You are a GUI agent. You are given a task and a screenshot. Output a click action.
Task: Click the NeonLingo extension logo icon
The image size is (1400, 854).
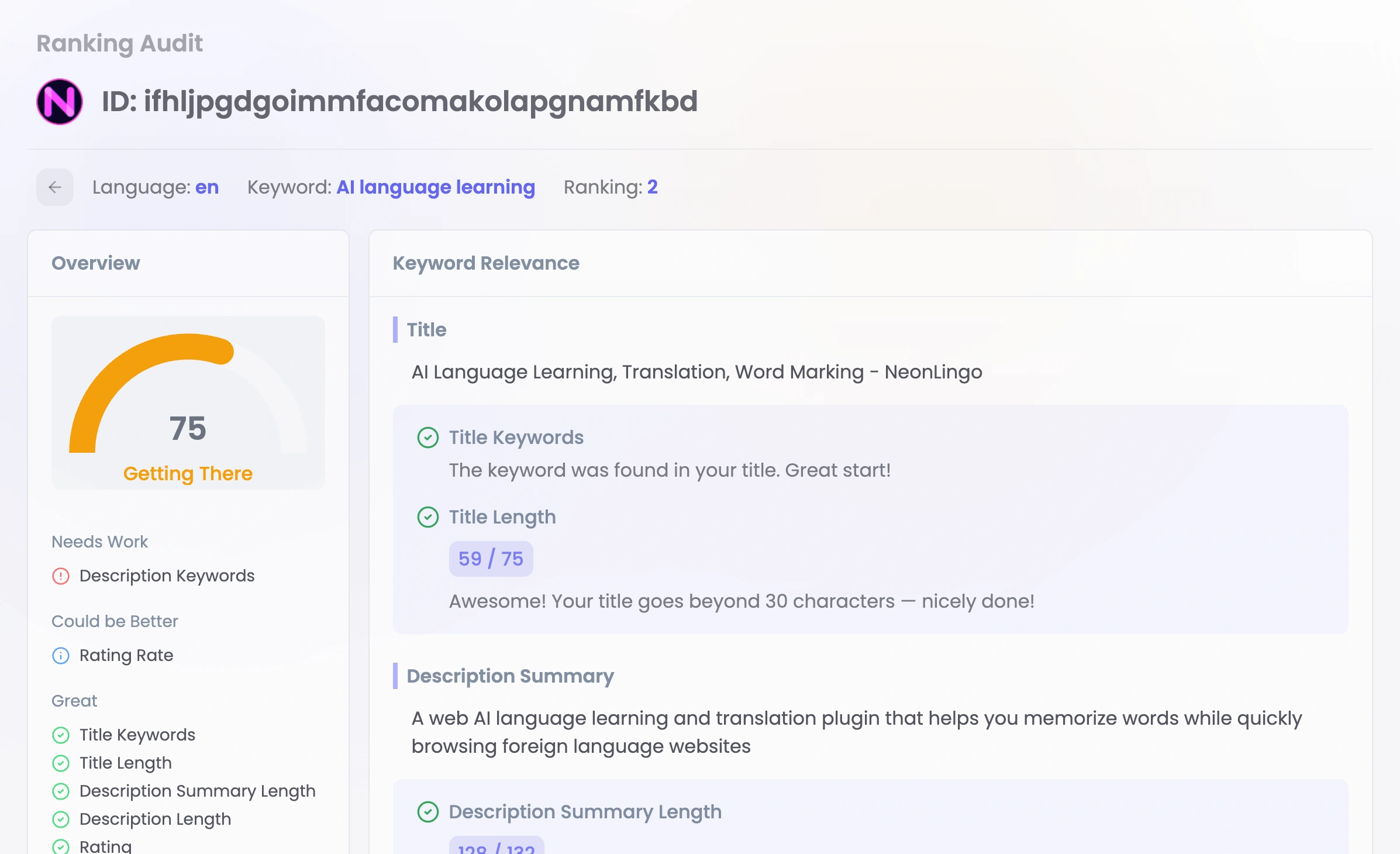click(60, 102)
